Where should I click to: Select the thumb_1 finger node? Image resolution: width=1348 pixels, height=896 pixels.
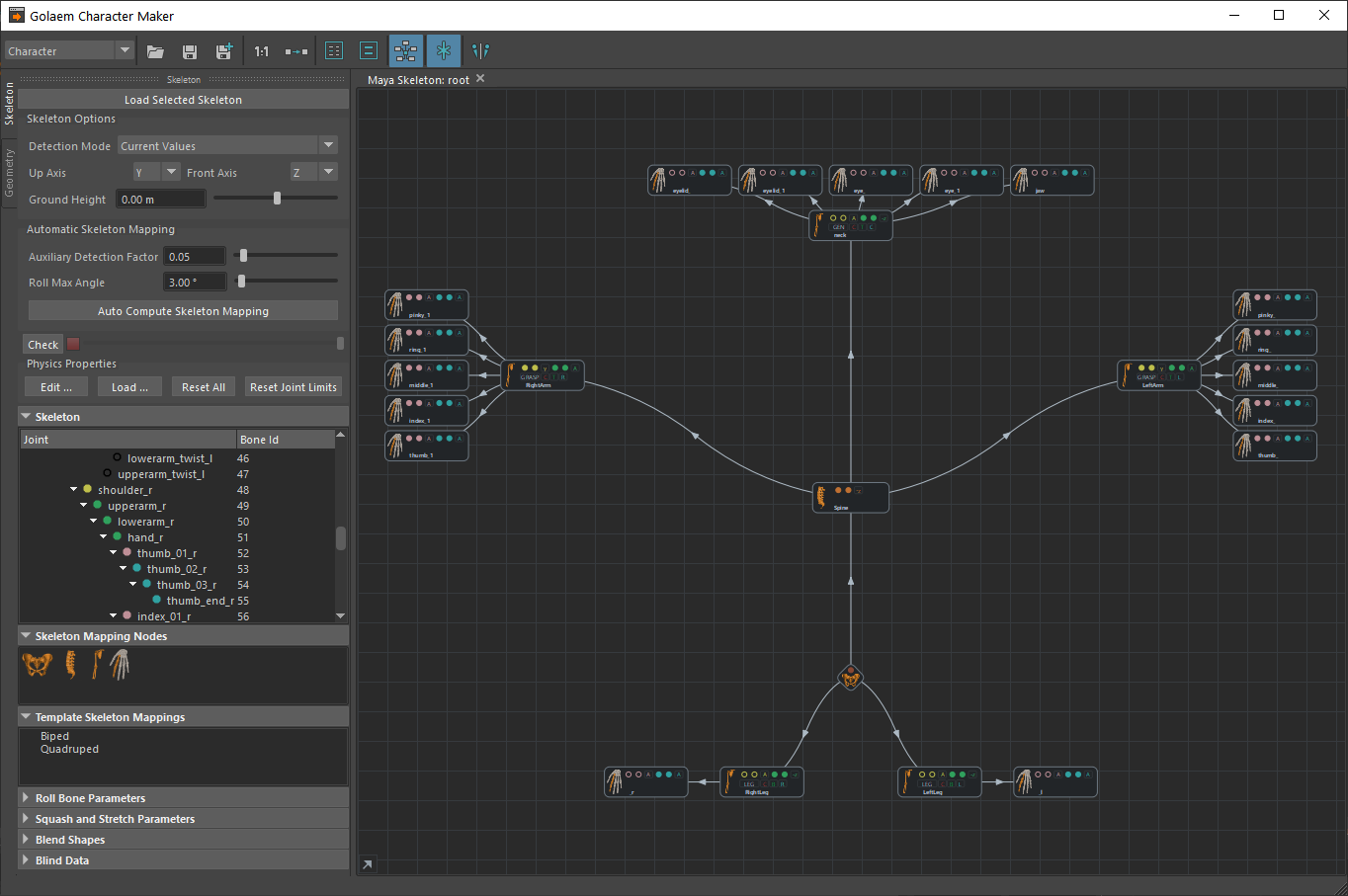point(427,446)
